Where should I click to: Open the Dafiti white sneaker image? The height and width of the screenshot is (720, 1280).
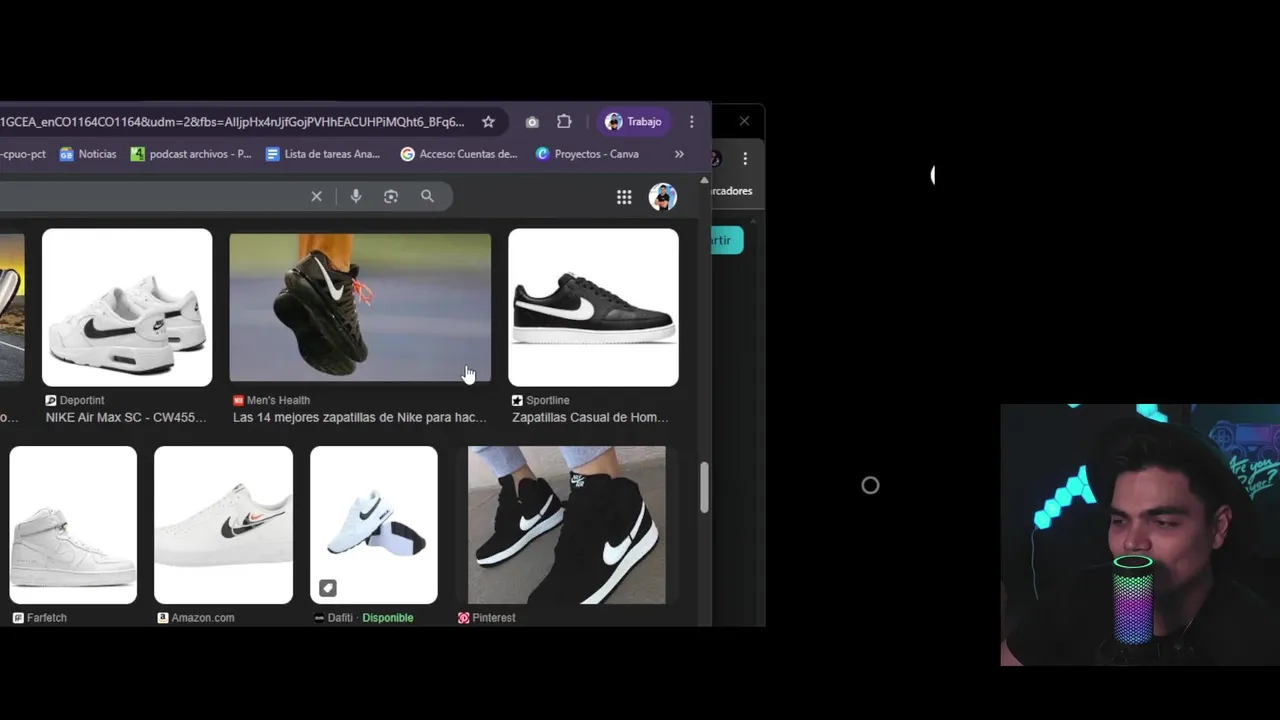point(374,525)
